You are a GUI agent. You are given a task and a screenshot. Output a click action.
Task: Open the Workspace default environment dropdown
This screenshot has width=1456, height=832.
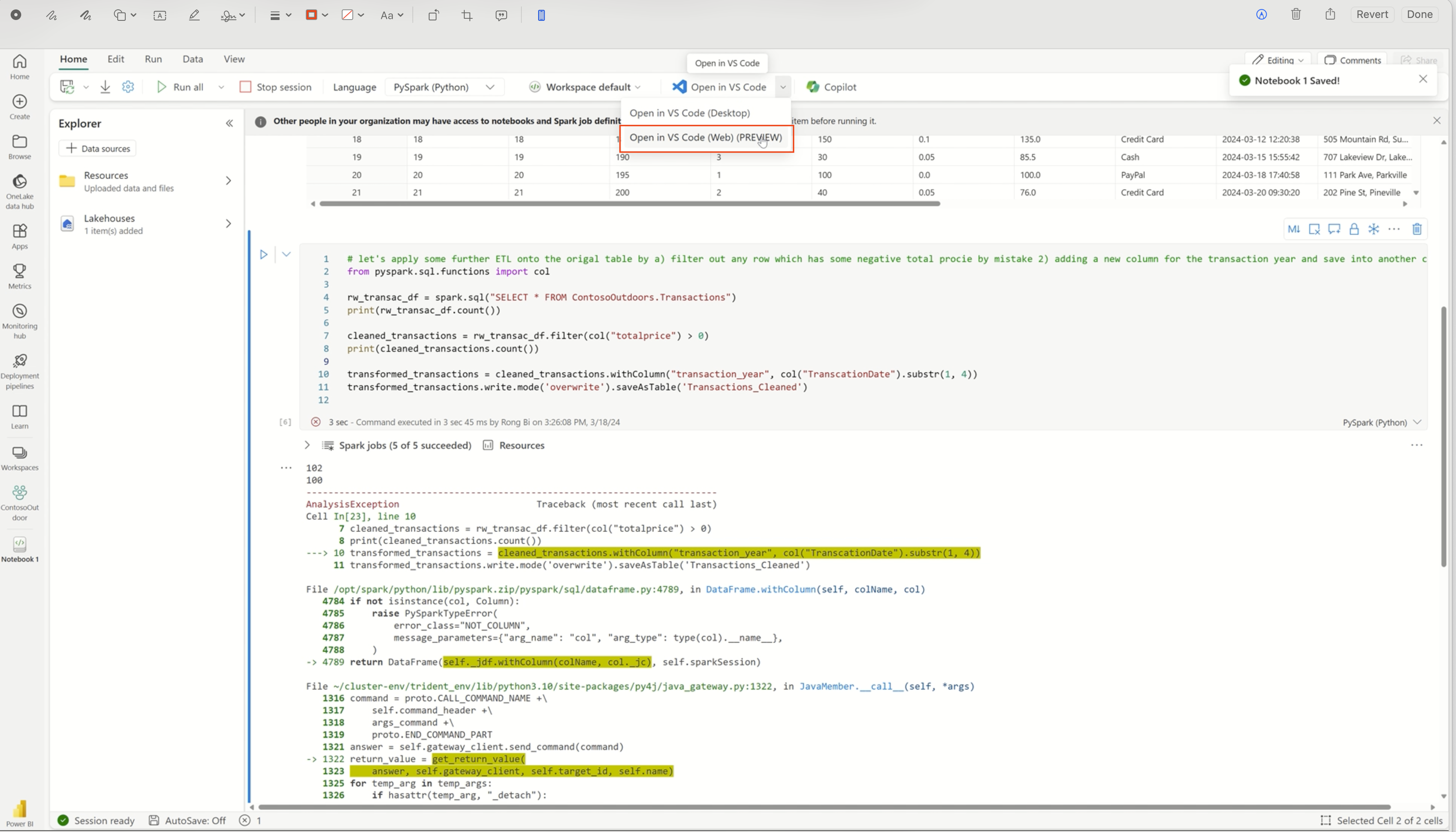(x=585, y=87)
